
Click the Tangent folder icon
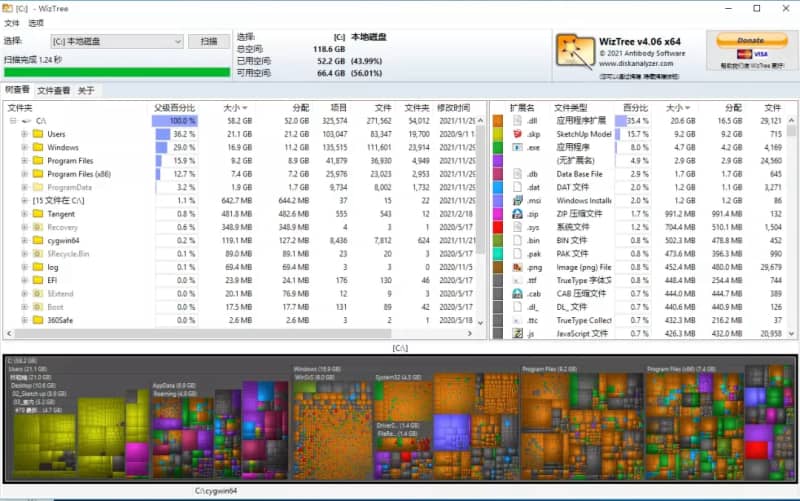(x=38, y=214)
